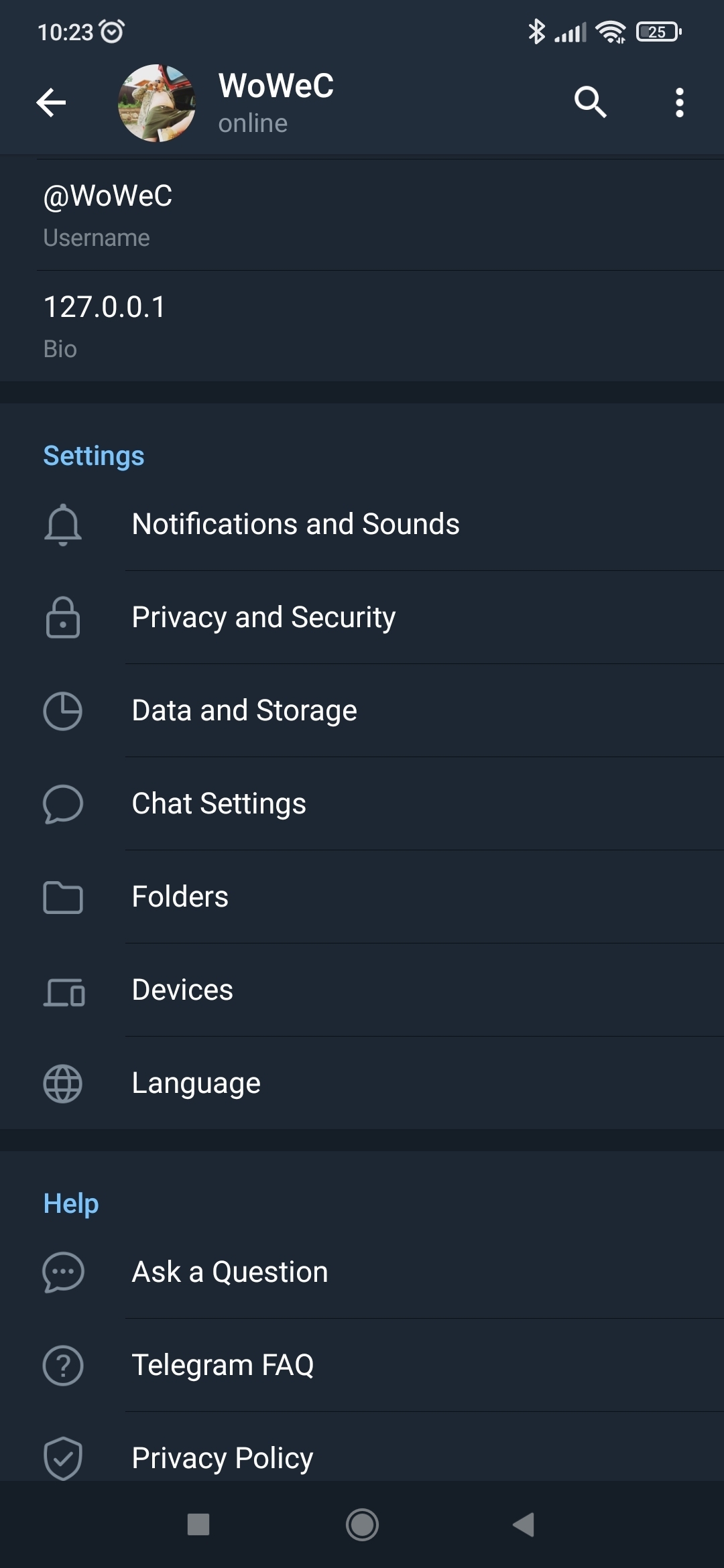Image resolution: width=724 pixels, height=1568 pixels.
Task: Tap the globe Language icon
Action: (x=62, y=1084)
